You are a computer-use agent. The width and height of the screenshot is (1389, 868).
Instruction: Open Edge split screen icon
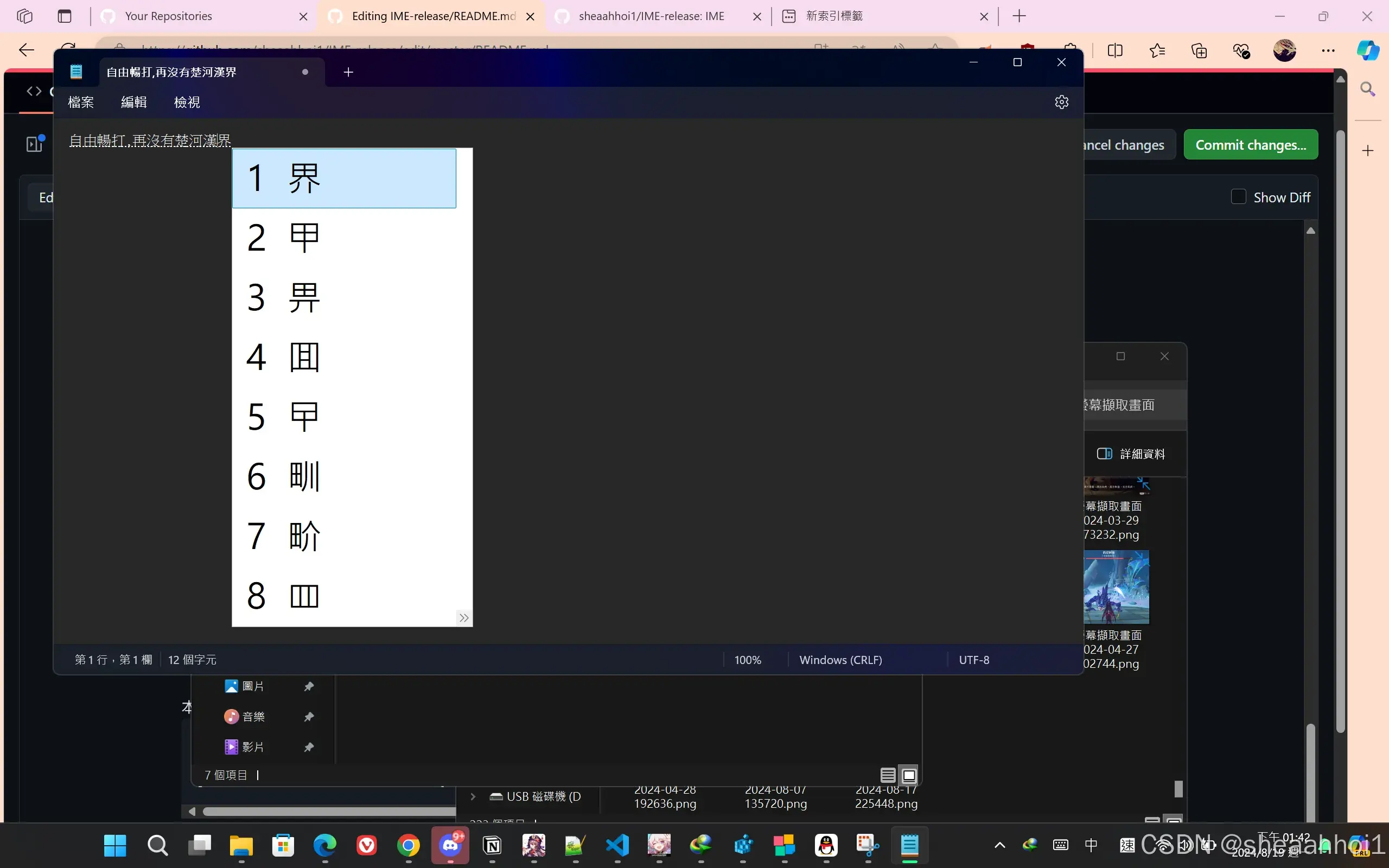coord(1114,50)
